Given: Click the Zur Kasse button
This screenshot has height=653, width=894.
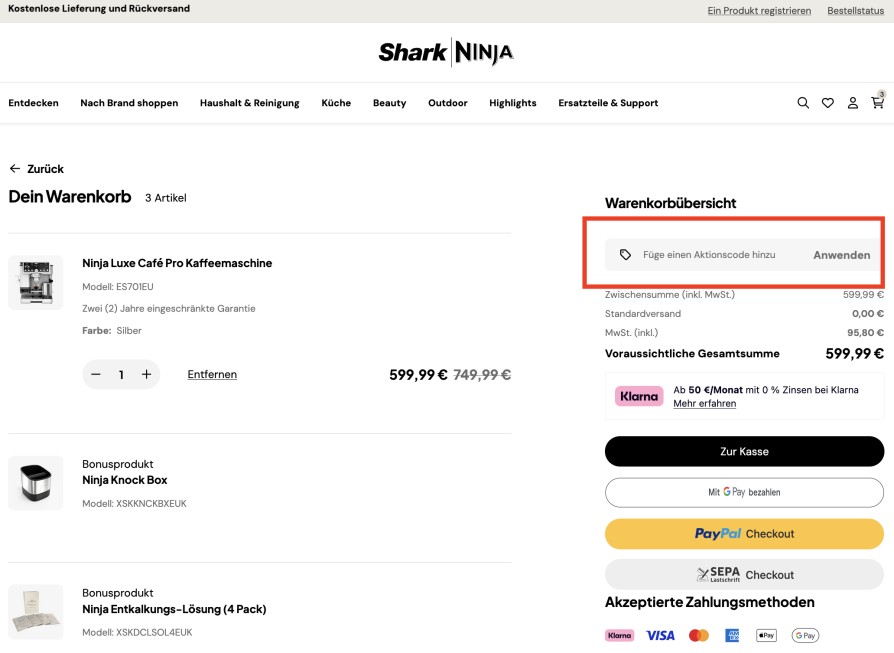Looking at the screenshot, I should coord(744,451).
